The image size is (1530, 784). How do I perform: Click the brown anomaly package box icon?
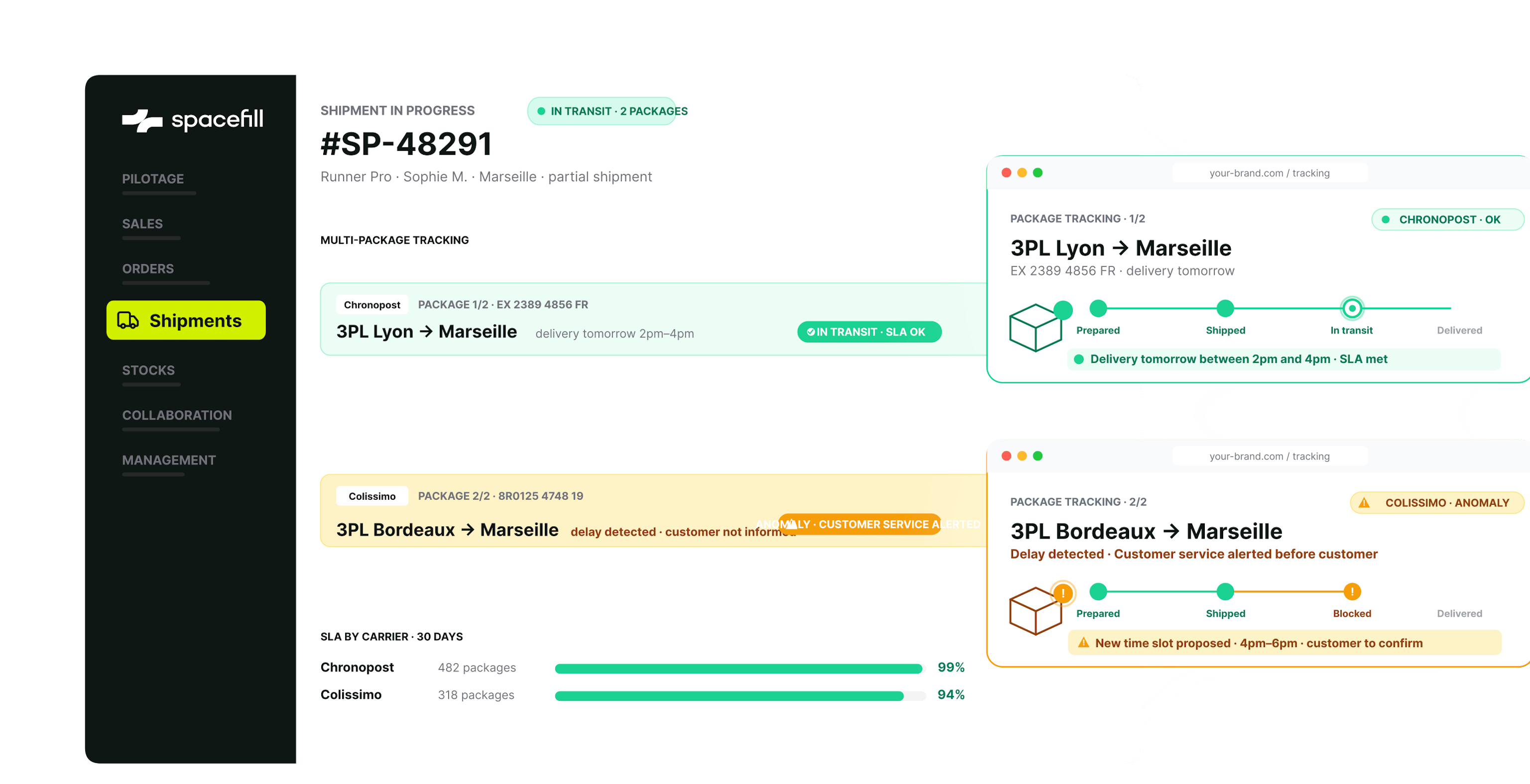click(x=1035, y=611)
